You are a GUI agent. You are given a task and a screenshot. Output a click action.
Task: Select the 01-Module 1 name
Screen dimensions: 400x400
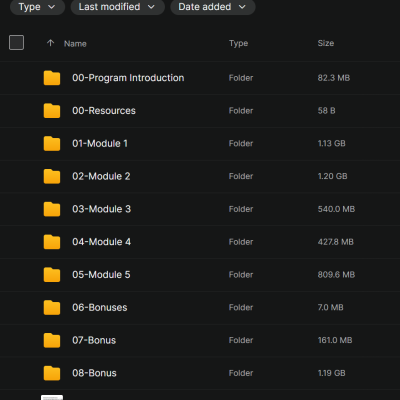click(x=100, y=143)
